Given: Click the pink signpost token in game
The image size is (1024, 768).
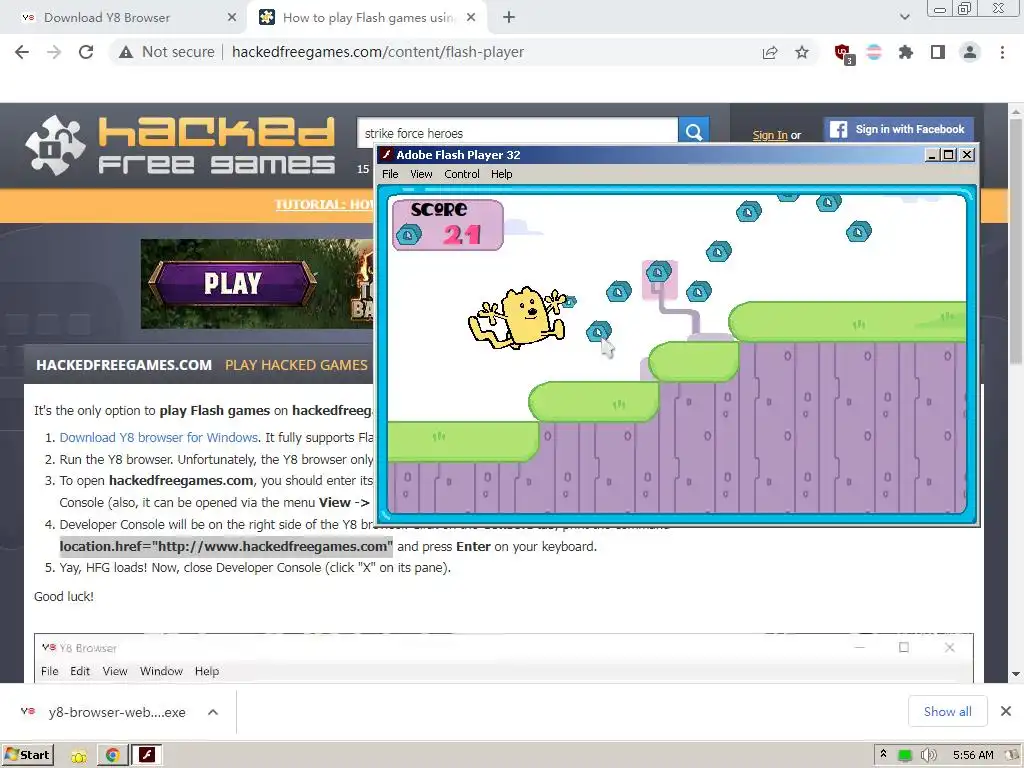Looking at the screenshot, I should tap(659, 279).
